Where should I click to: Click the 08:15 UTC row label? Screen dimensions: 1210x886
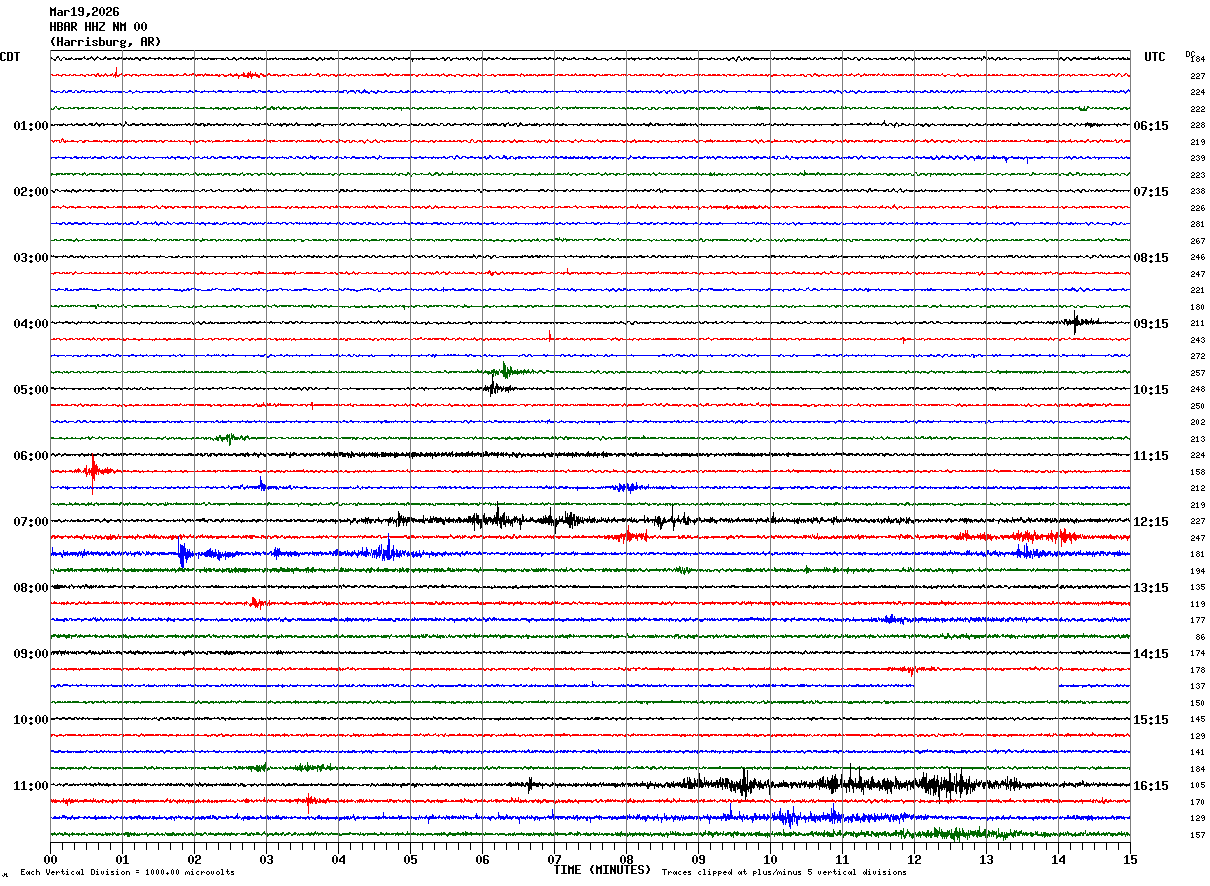[x=1151, y=258]
